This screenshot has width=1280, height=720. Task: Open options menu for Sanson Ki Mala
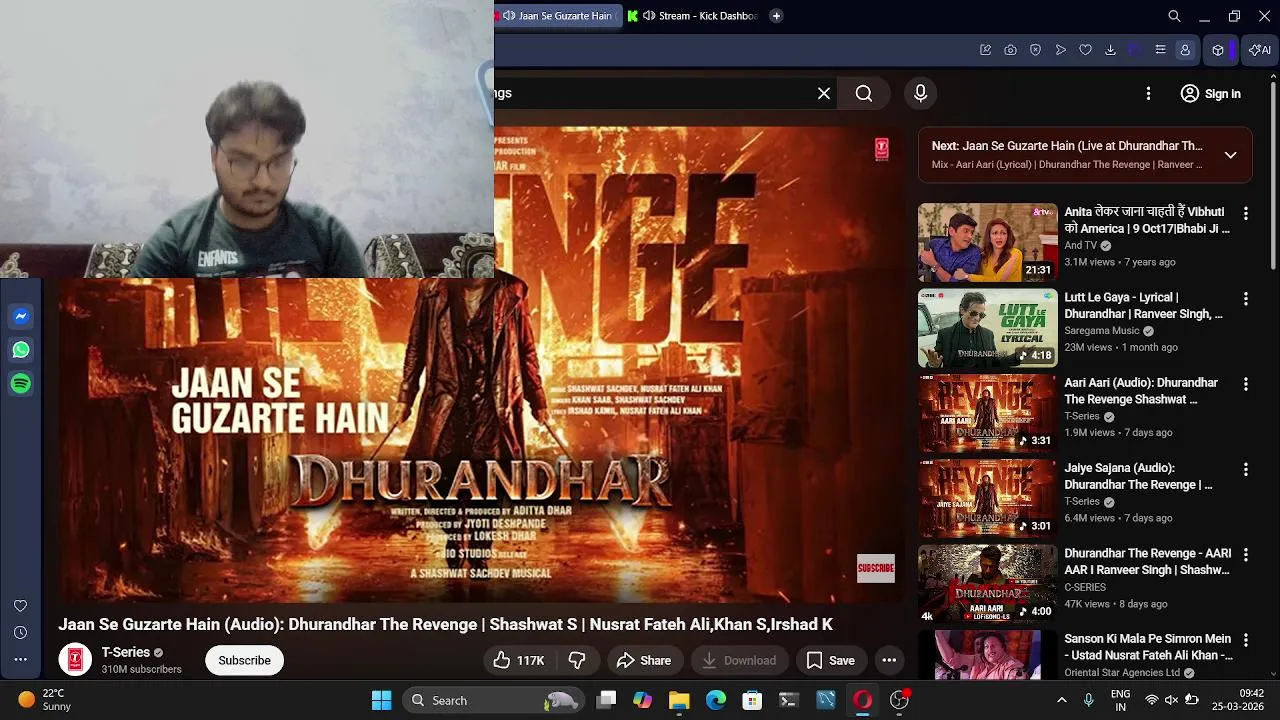pyautogui.click(x=1245, y=640)
